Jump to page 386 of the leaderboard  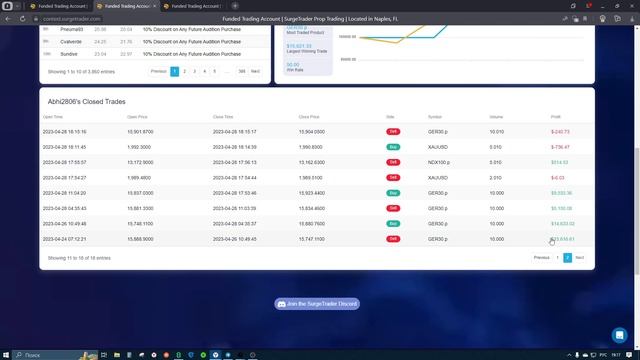pyautogui.click(x=242, y=71)
